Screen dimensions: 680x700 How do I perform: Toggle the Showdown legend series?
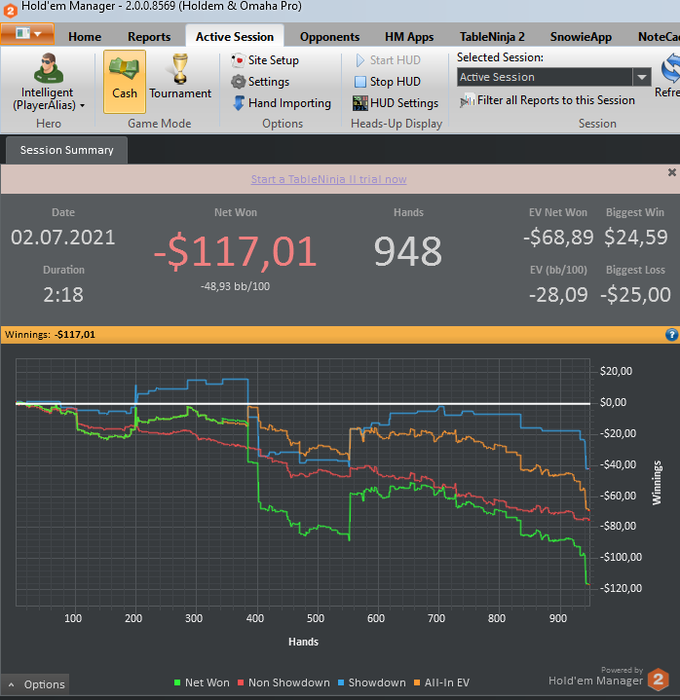(x=372, y=683)
